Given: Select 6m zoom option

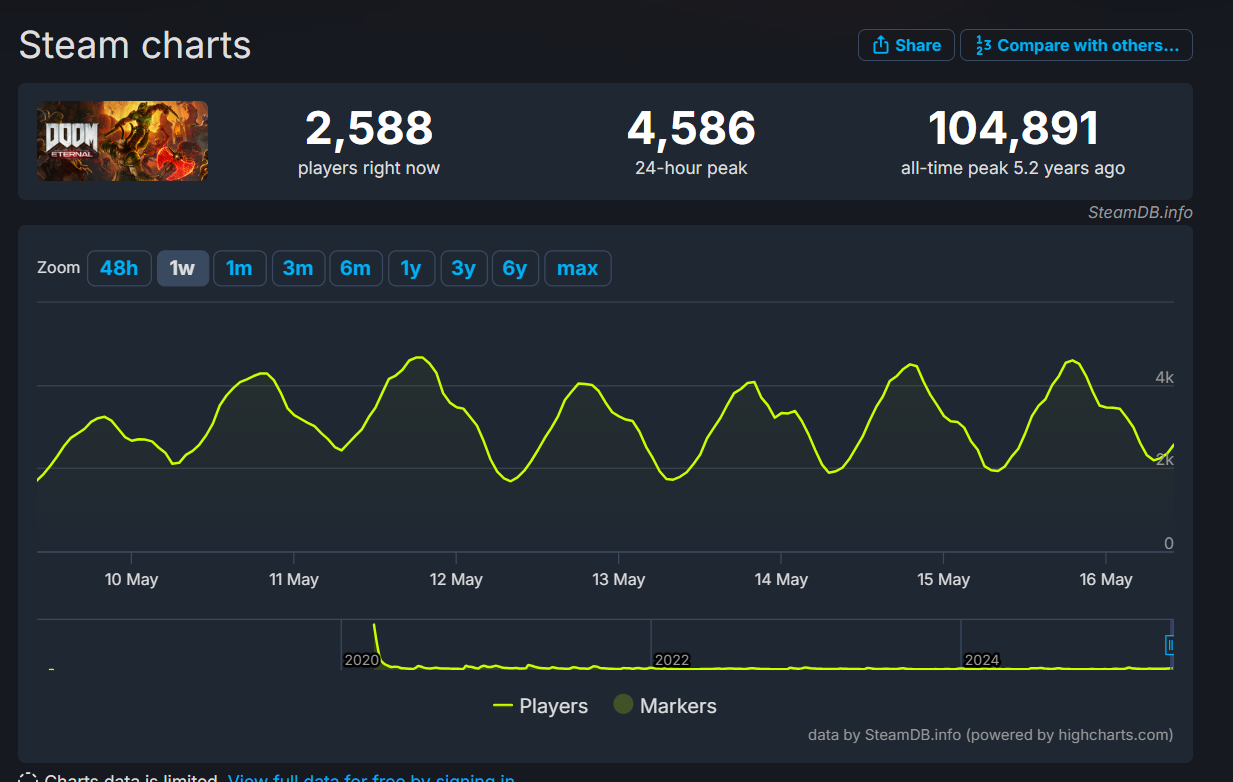Looking at the screenshot, I should click(355, 268).
